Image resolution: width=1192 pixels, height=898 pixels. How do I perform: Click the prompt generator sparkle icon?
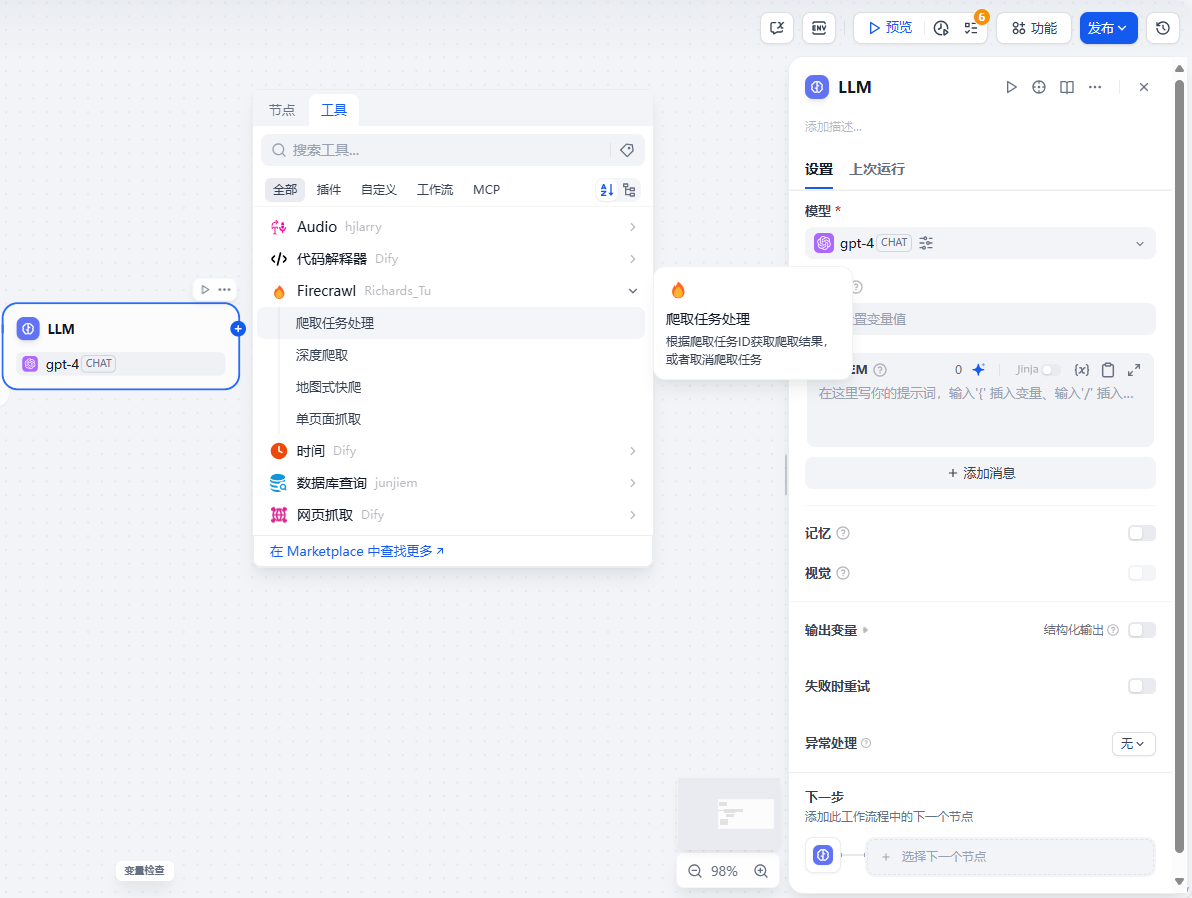click(x=978, y=370)
